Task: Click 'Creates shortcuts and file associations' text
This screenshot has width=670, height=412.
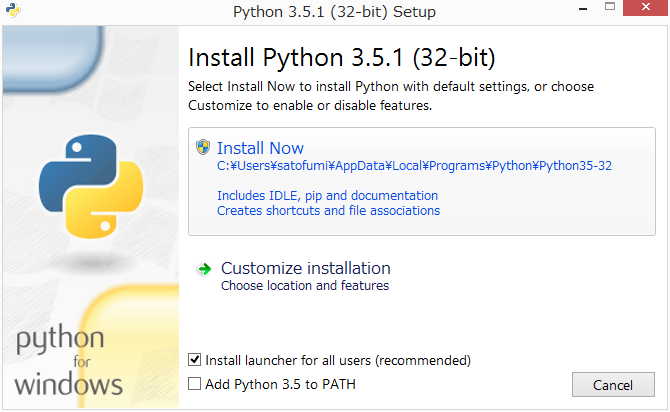Action: tap(328, 211)
